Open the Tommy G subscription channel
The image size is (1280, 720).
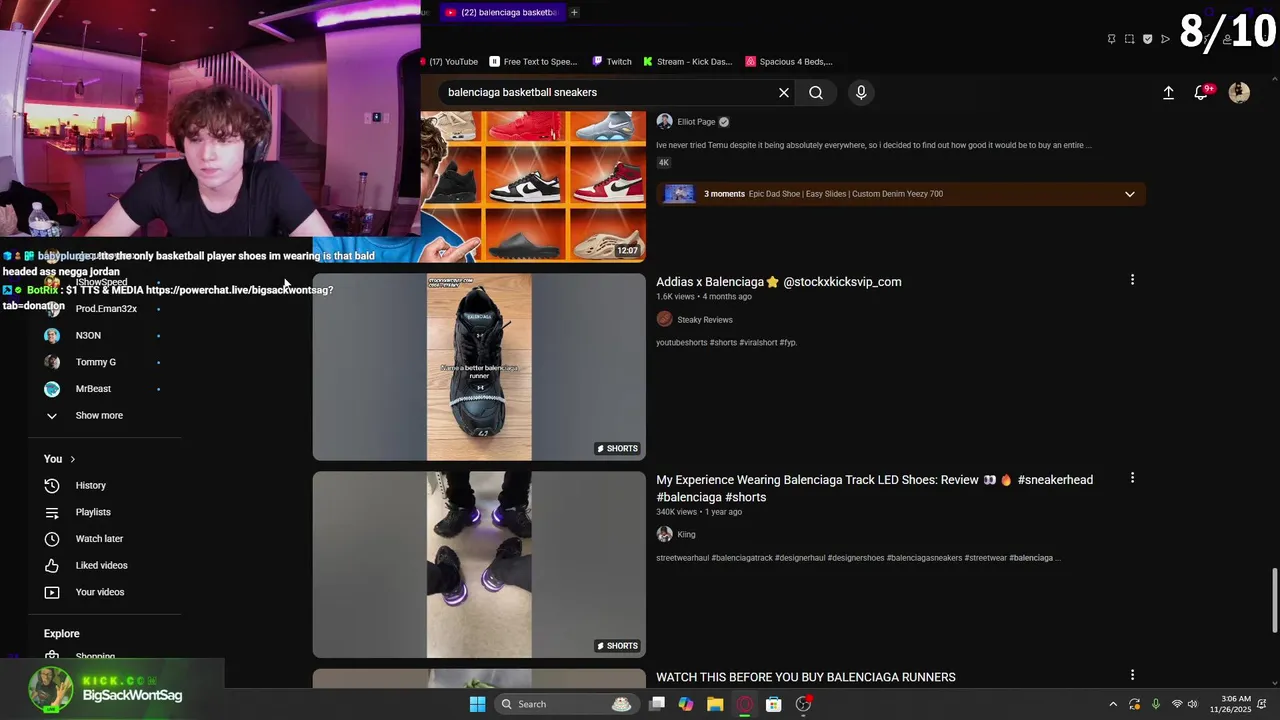pyautogui.click(x=96, y=362)
